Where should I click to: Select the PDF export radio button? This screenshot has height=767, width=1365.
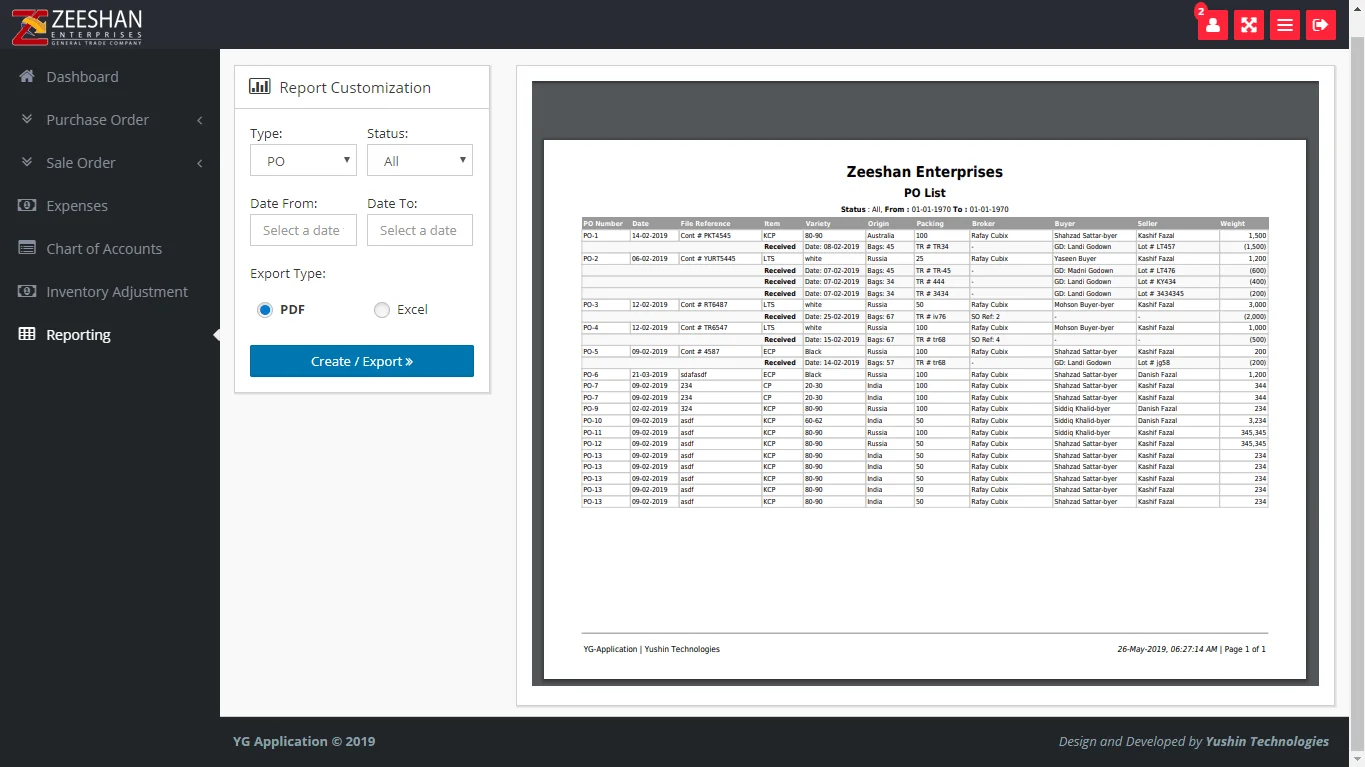[265, 310]
